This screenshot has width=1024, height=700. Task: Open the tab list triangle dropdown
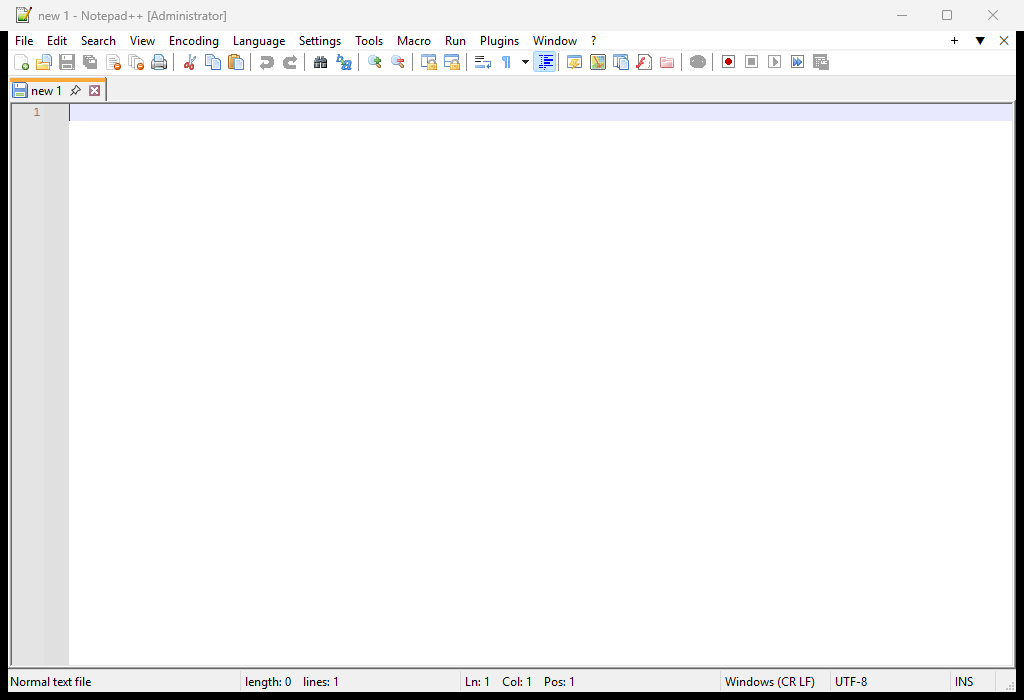click(x=980, y=40)
